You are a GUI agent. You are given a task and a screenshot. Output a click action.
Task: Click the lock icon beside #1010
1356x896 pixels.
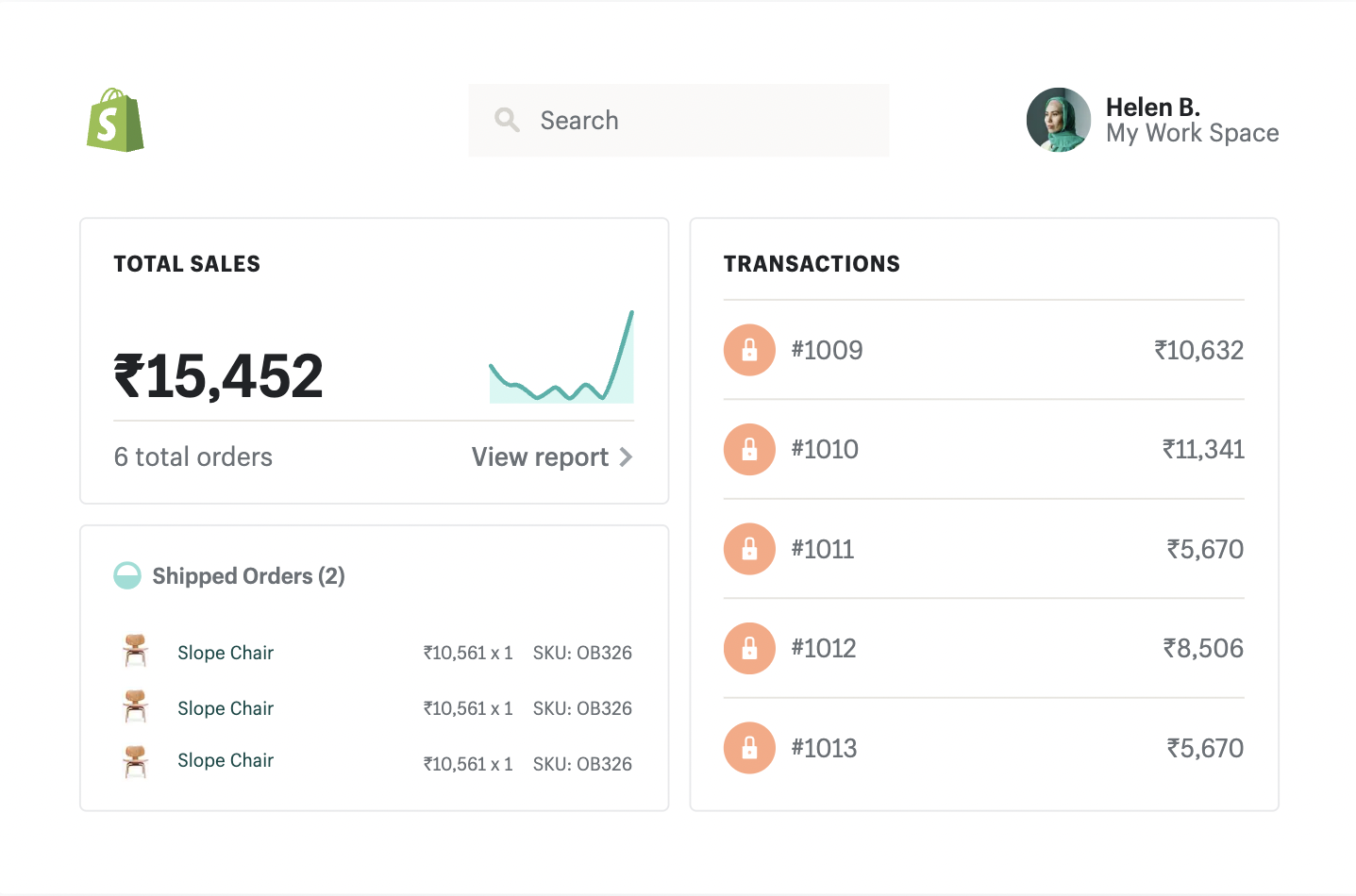pos(749,449)
